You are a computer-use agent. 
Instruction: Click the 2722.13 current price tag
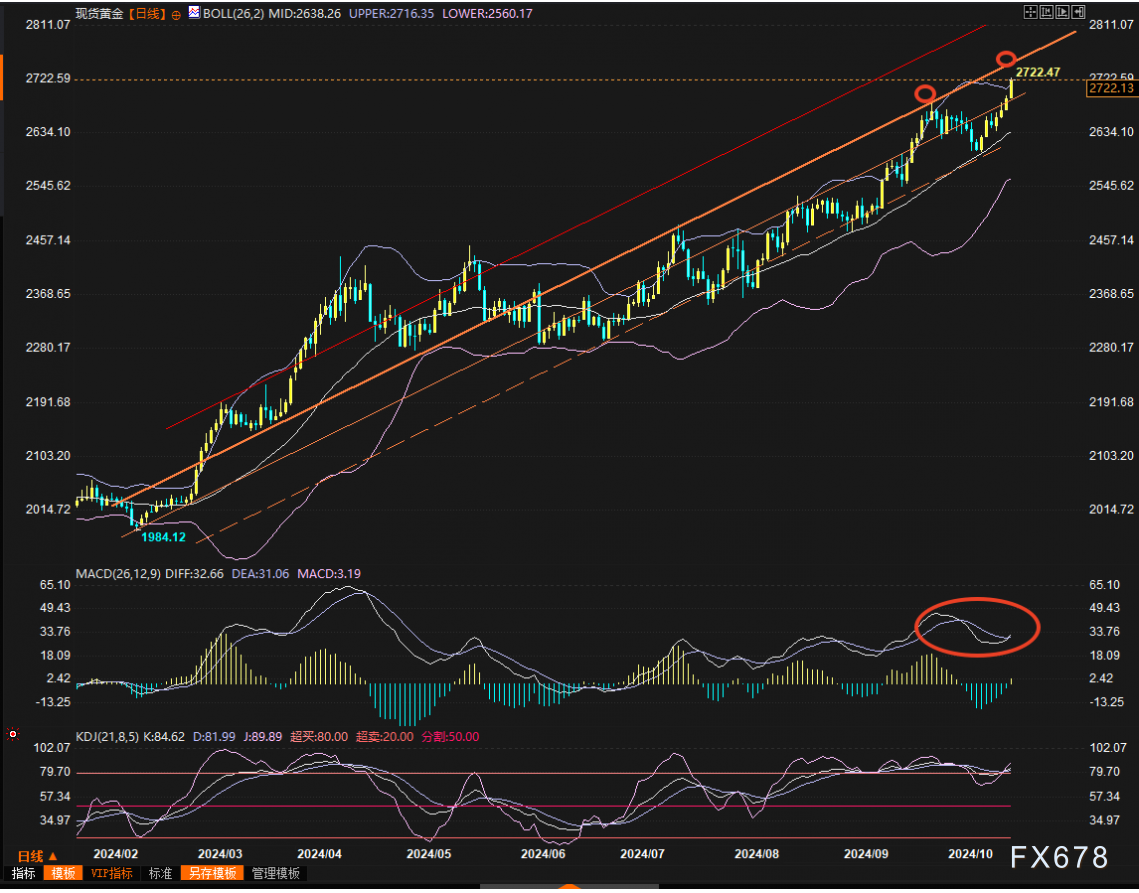(x=1110, y=89)
